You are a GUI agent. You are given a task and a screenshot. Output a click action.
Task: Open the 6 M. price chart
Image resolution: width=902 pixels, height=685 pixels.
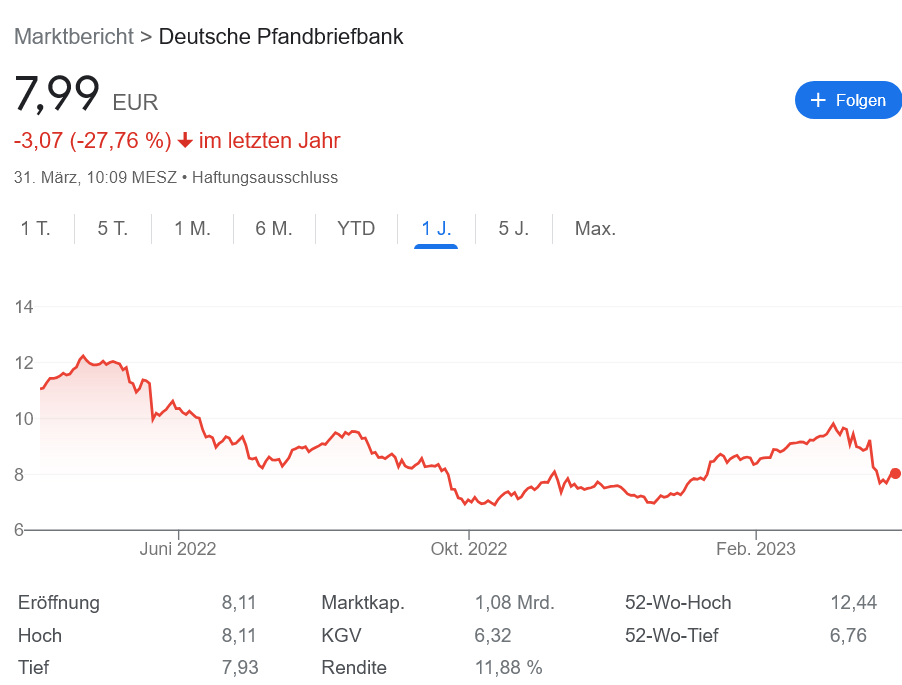(x=273, y=228)
